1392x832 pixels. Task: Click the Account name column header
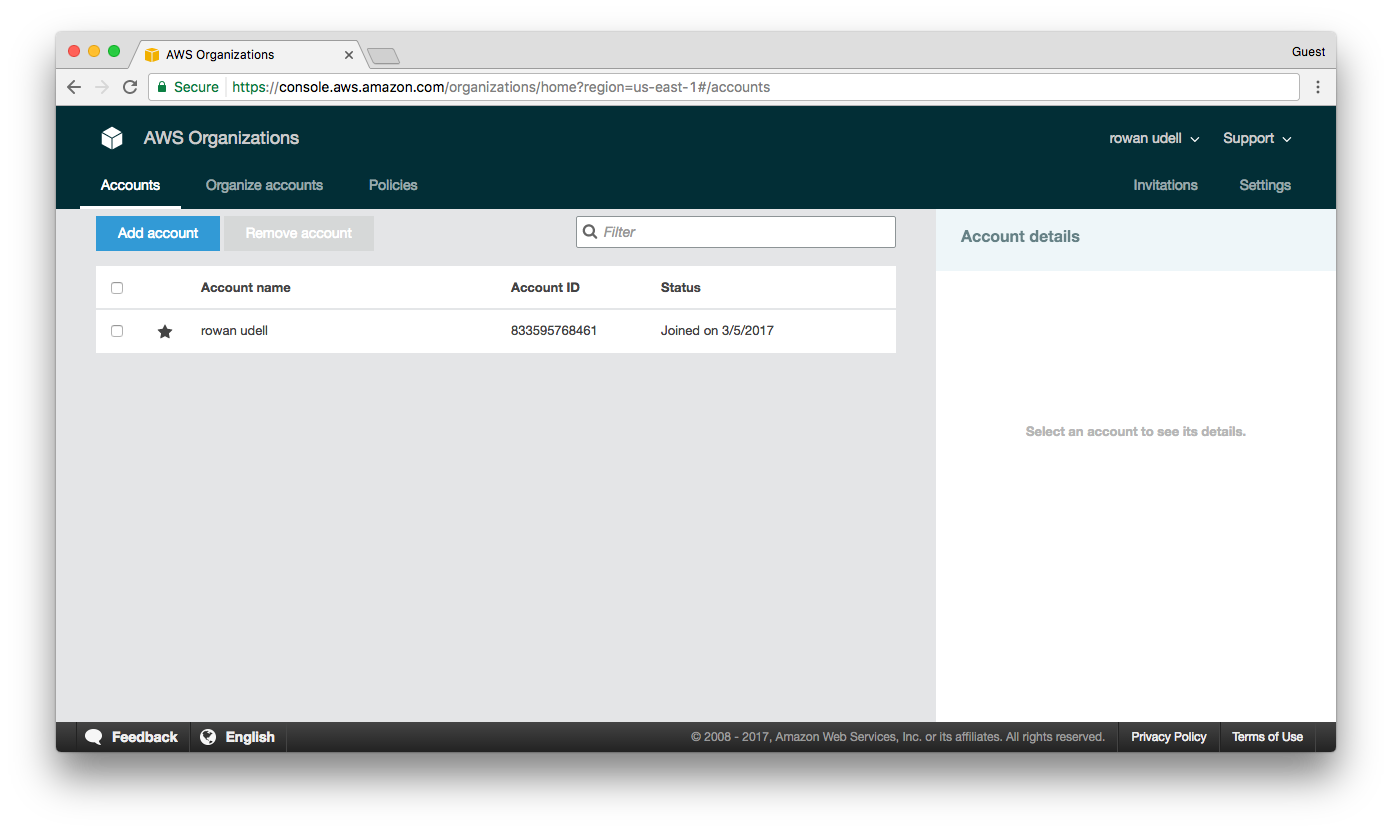point(246,288)
